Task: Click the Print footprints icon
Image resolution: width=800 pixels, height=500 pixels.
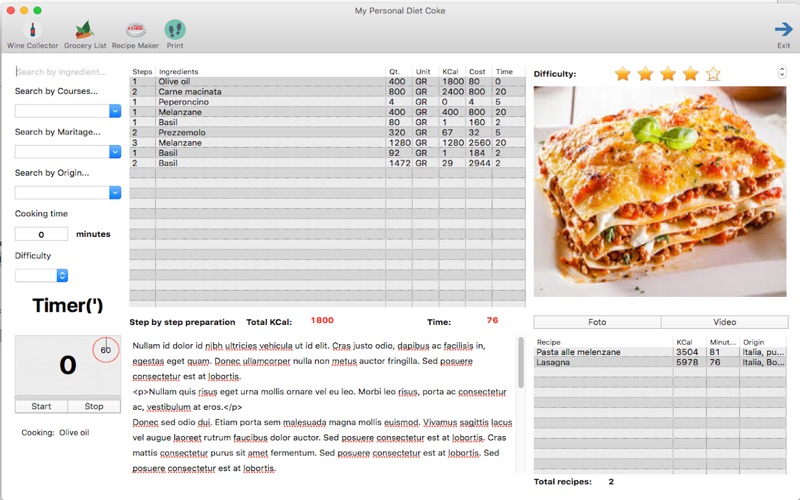Action: (x=175, y=30)
